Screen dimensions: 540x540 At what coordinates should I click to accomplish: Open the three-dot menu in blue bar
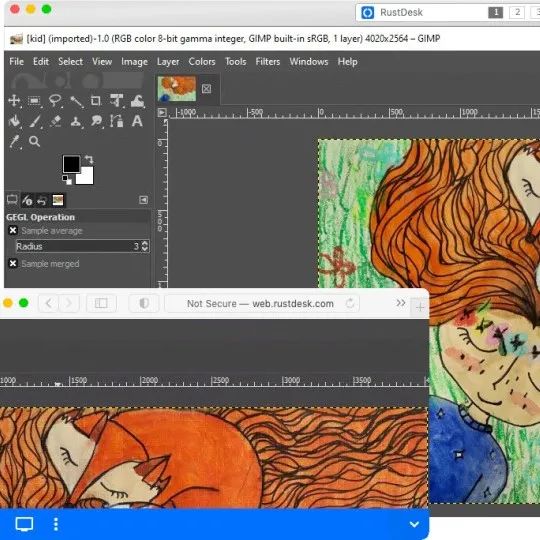pyautogui.click(x=56, y=524)
